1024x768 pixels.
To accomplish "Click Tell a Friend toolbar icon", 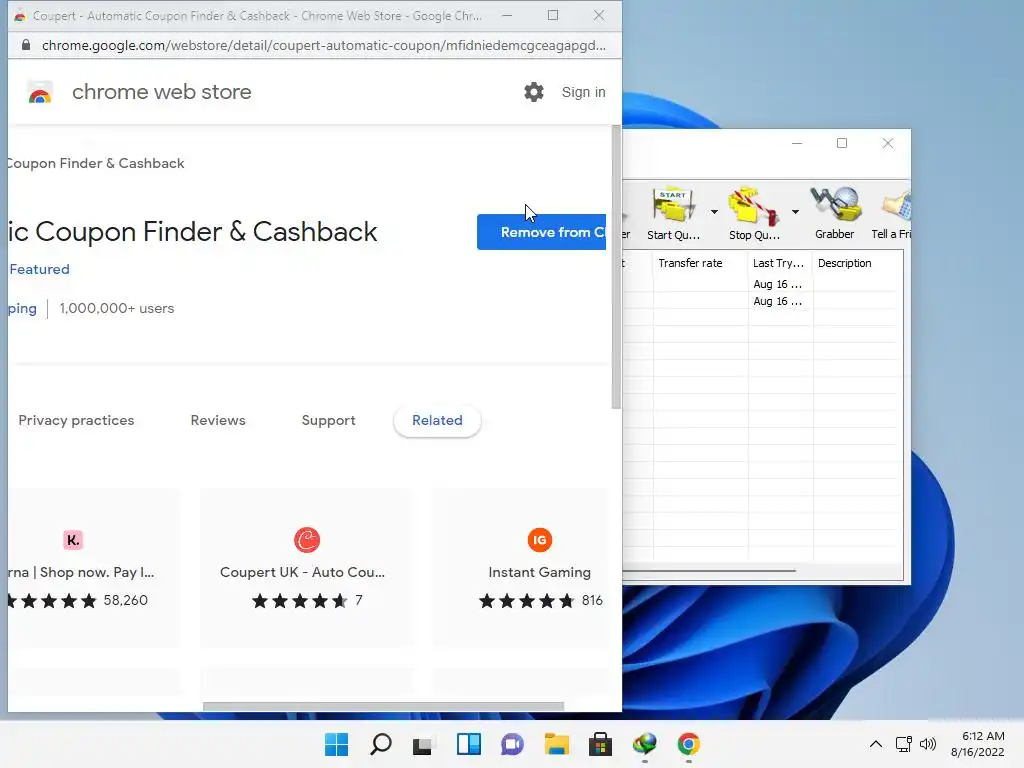I will (896, 204).
